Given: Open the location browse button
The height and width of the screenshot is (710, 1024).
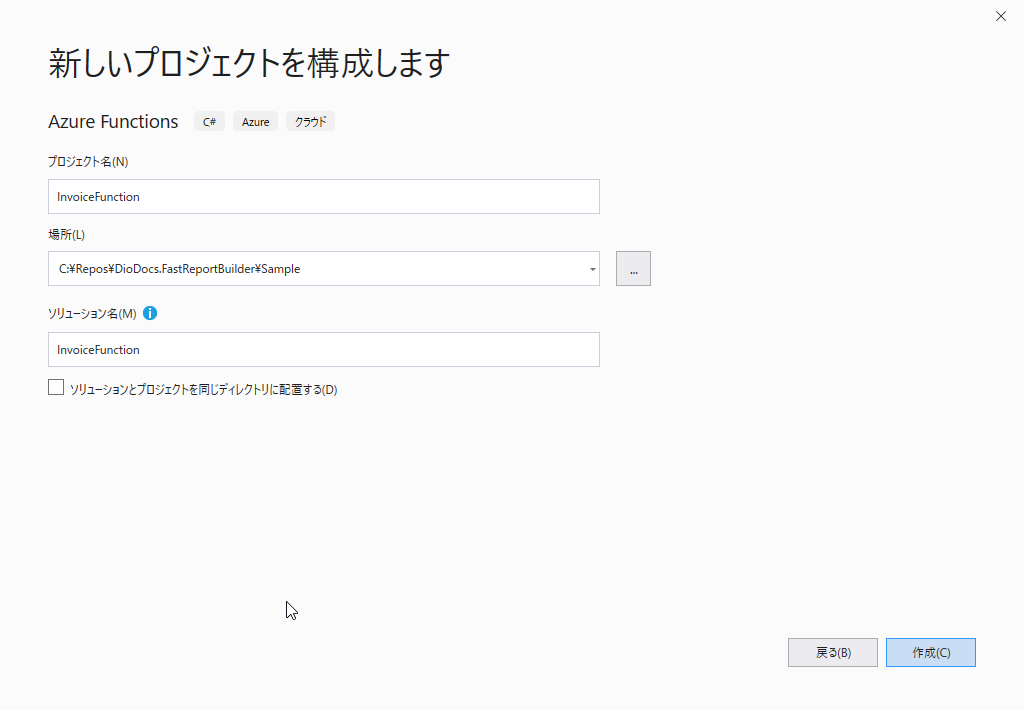Looking at the screenshot, I should tap(633, 268).
